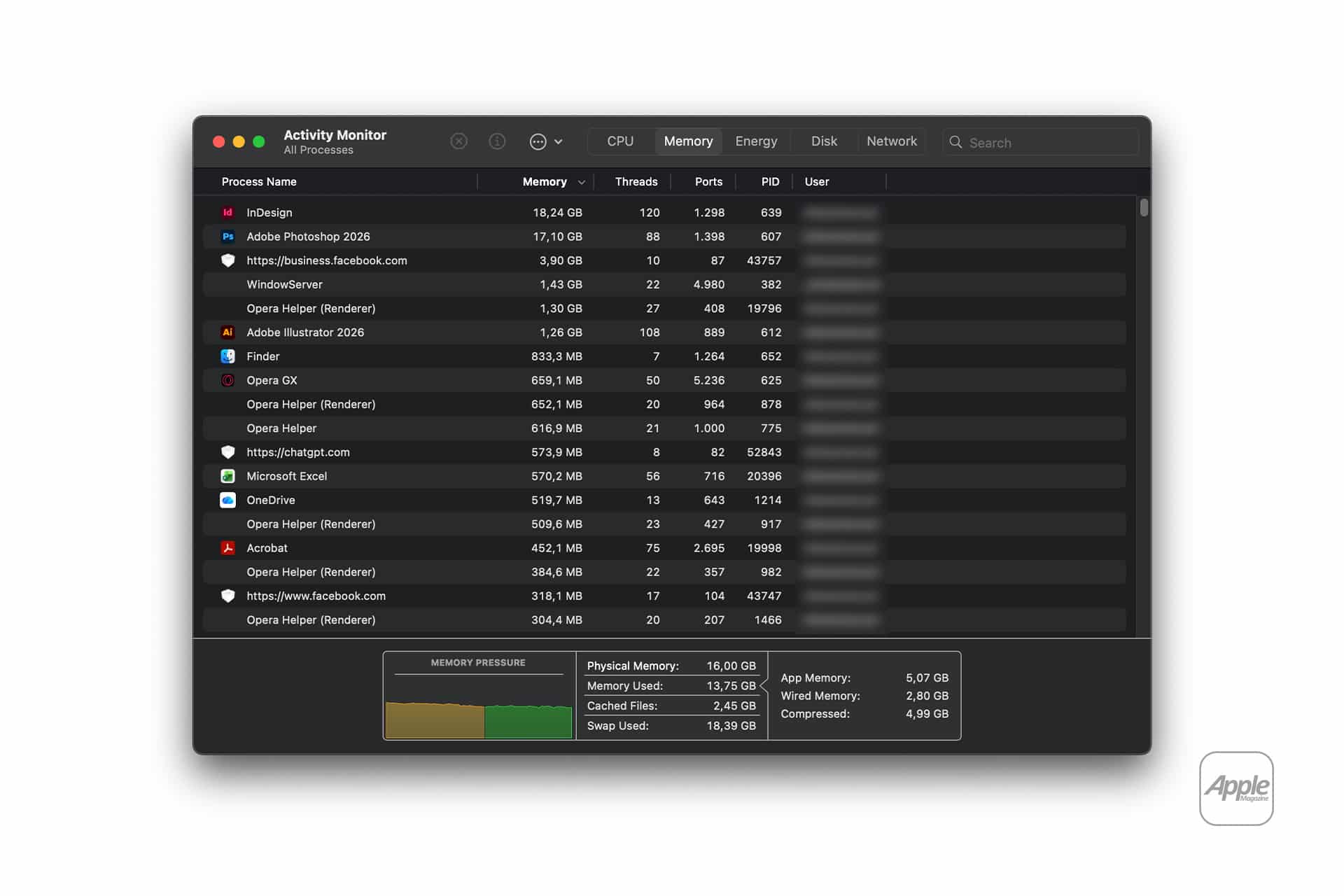Click the Microsoft Excel icon
The width and height of the screenshot is (1344, 896).
(227, 476)
